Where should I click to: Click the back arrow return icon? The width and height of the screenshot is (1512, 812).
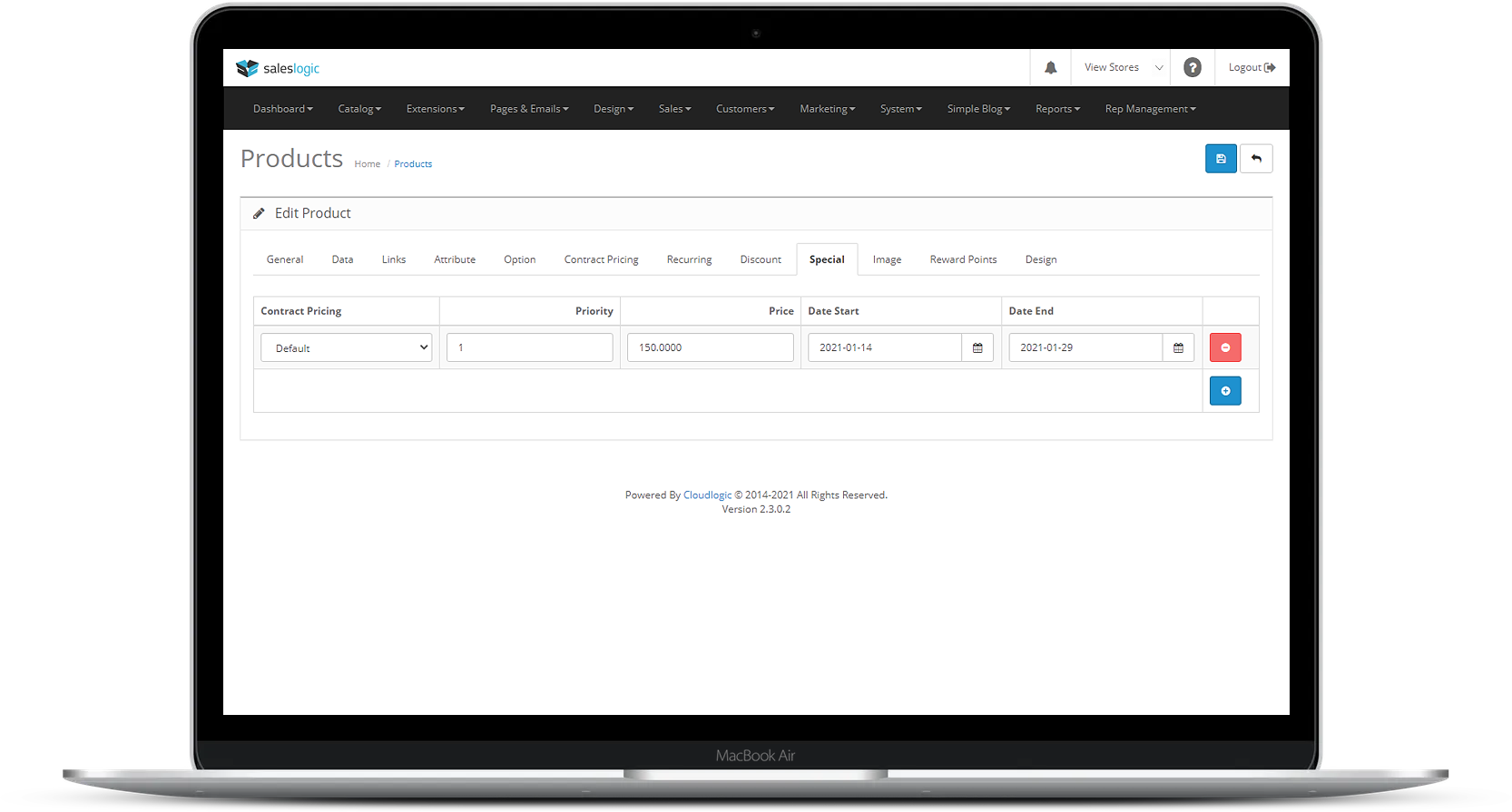click(x=1256, y=159)
